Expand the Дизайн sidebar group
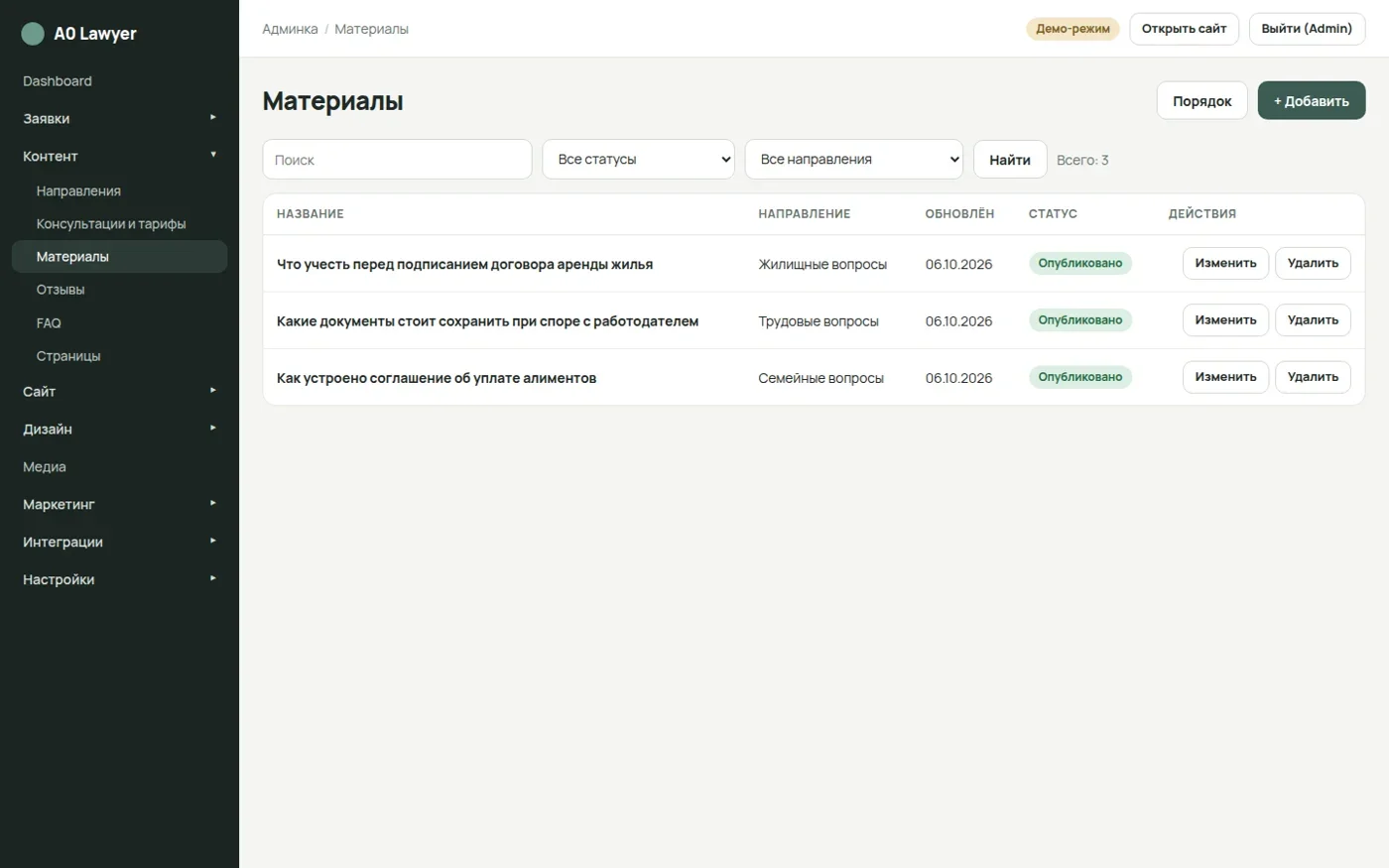Viewport: 1389px width, 868px height. click(x=119, y=429)
